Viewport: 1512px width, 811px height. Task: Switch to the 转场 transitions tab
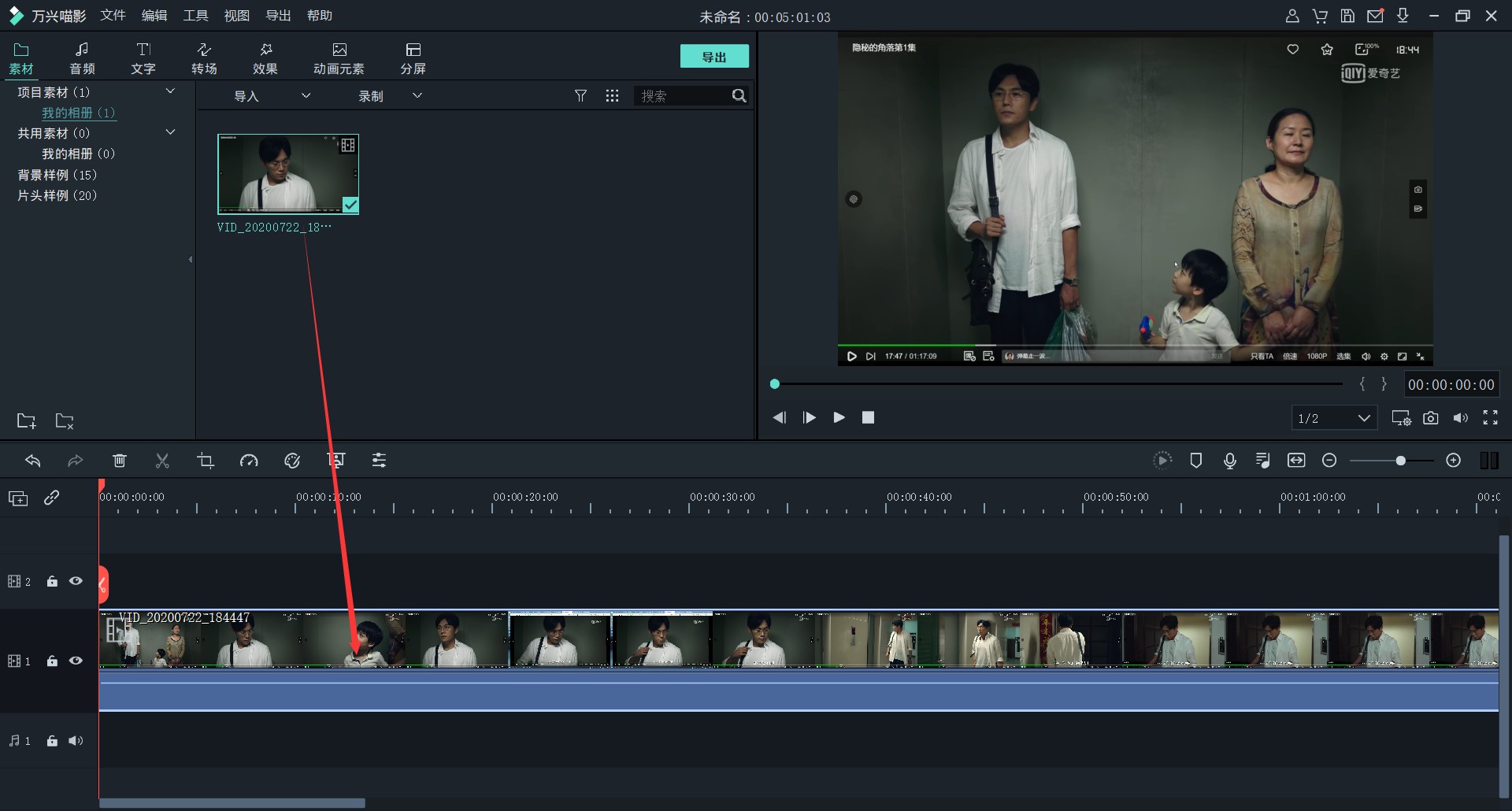(x=204, y=58)
